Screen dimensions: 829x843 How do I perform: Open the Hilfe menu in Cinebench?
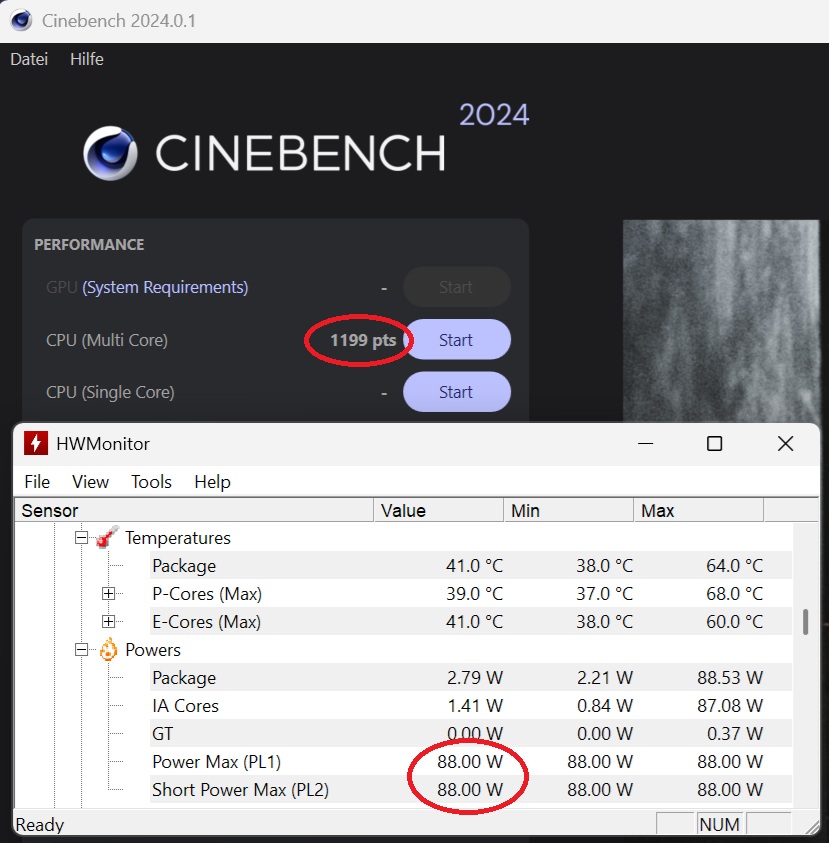[x=87, y=59]
